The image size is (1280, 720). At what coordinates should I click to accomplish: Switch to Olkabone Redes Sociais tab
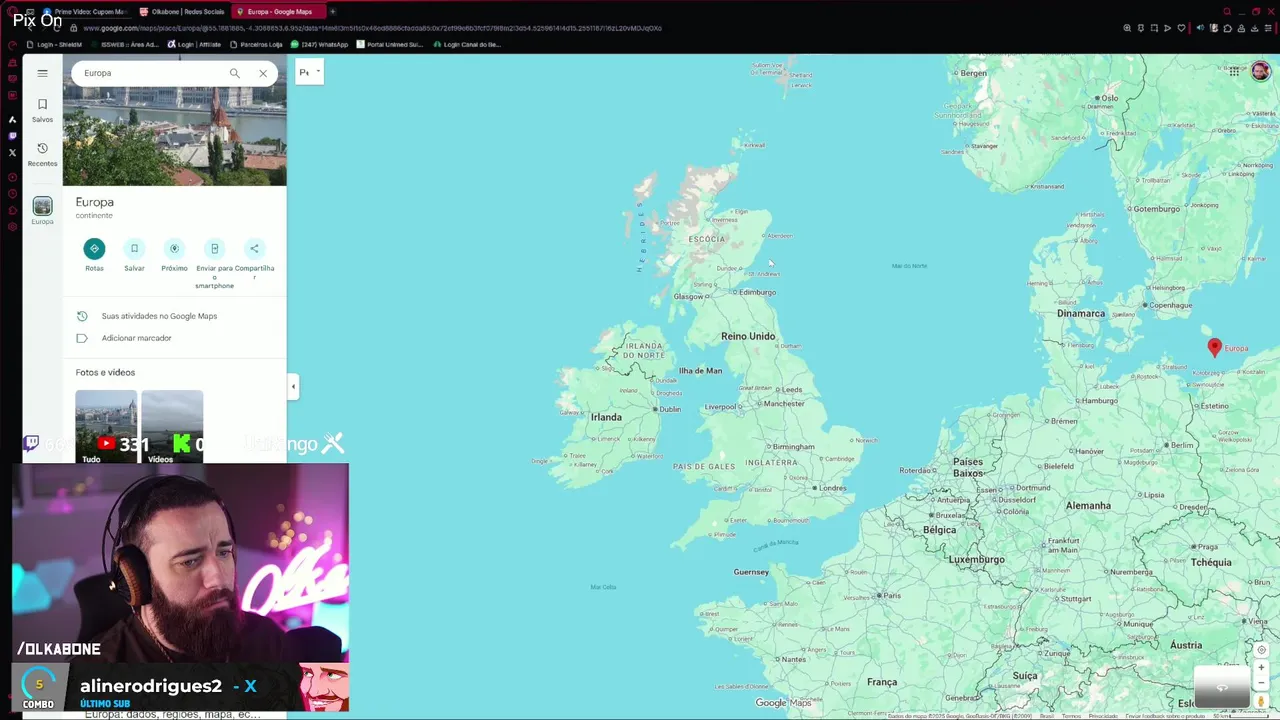tap(180, 12)
